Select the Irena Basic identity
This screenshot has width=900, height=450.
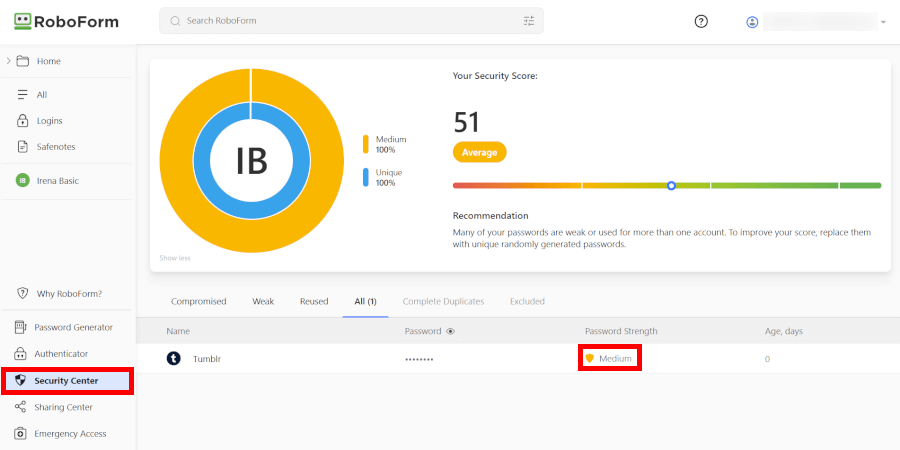(57, 180)
